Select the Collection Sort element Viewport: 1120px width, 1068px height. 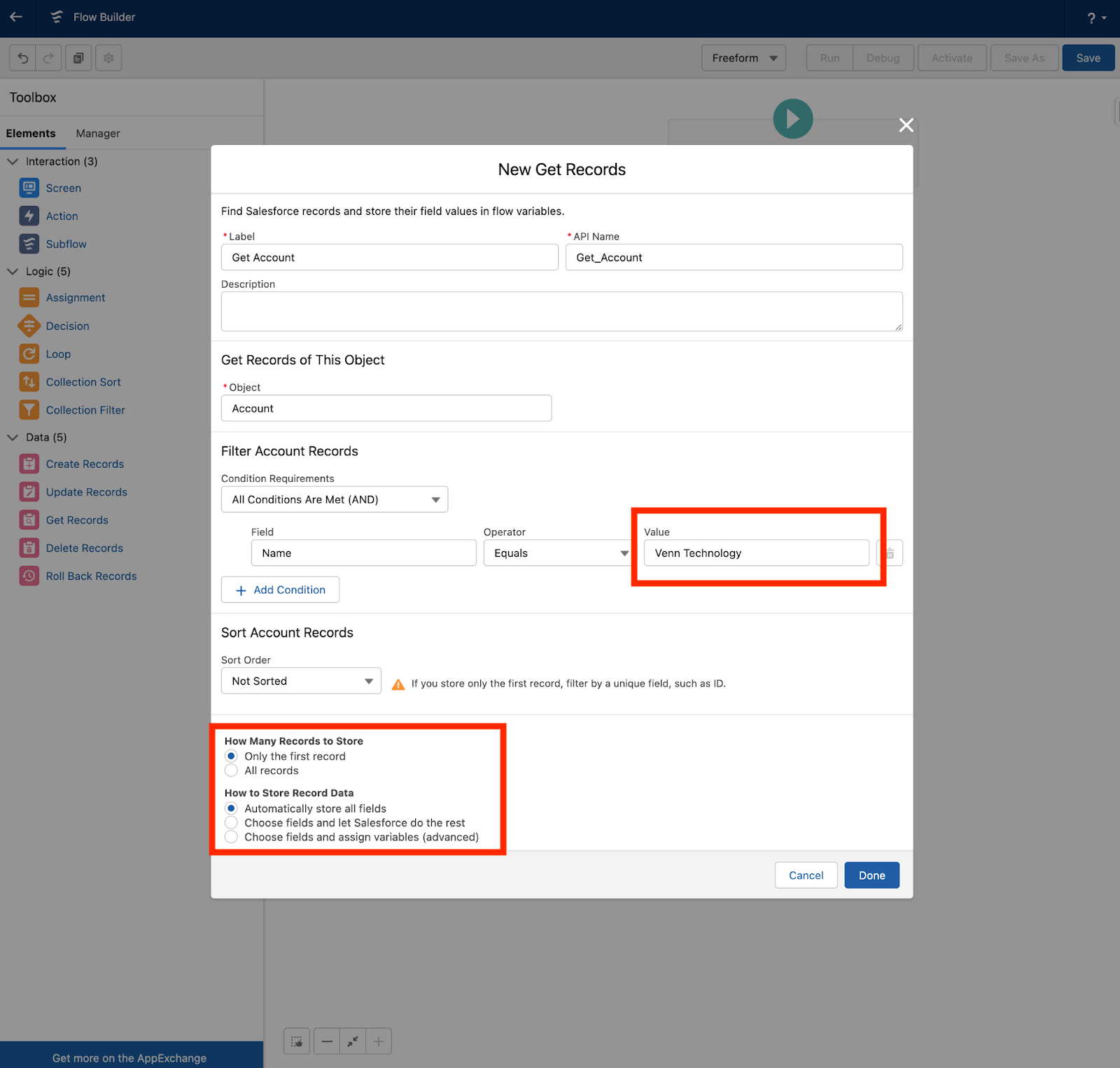tap(83, 382)
